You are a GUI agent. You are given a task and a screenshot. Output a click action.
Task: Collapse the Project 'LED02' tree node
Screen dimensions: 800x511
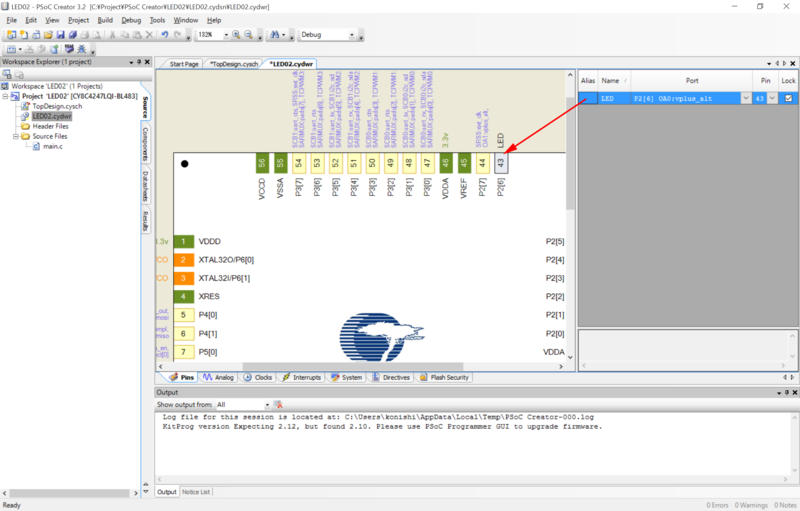click(5, 96)
